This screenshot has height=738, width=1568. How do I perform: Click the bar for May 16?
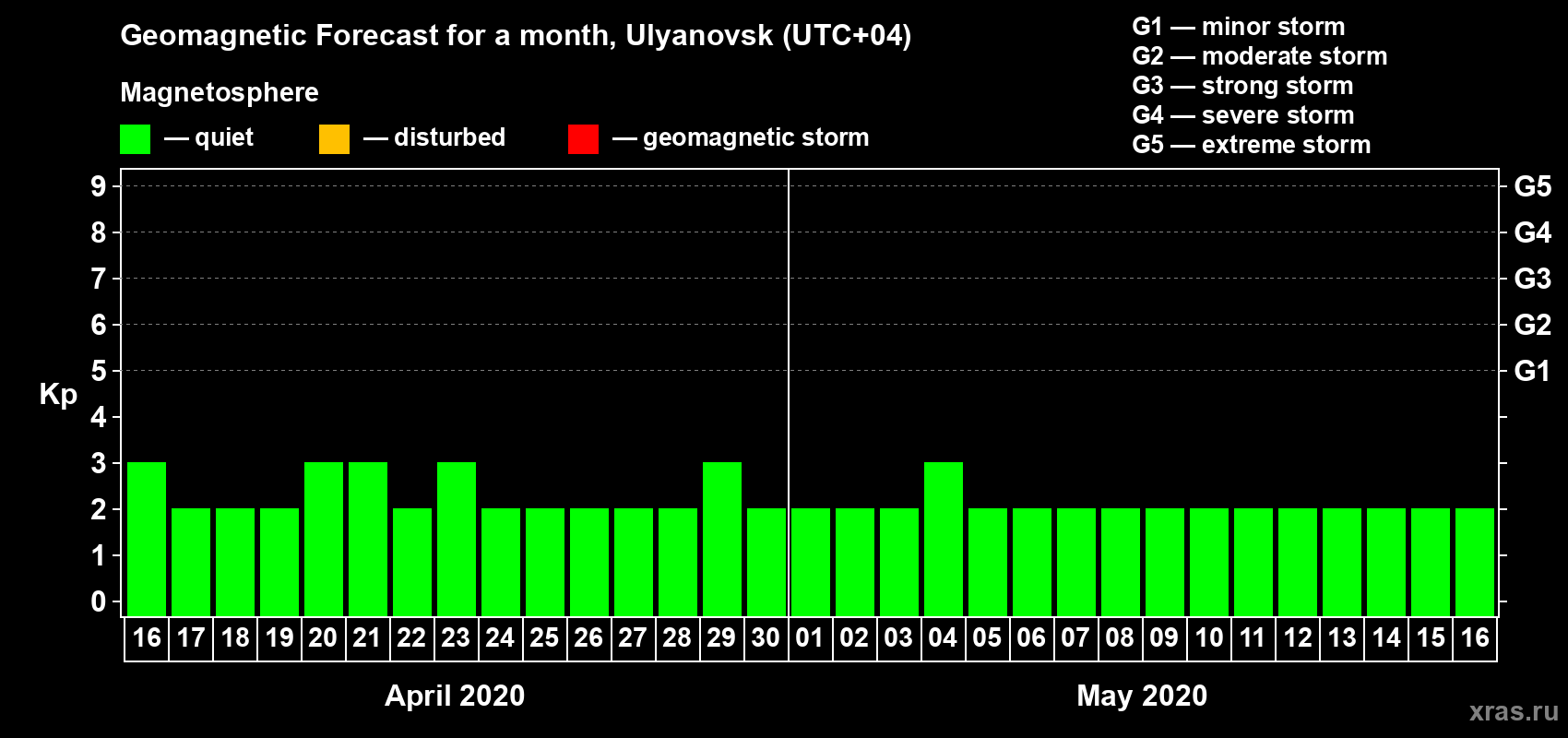1475,562
